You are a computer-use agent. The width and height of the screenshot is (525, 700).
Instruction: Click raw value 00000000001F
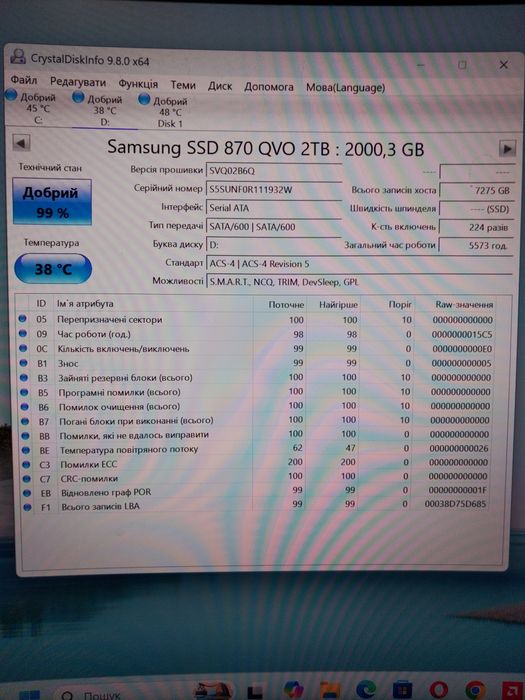(457, 490)
